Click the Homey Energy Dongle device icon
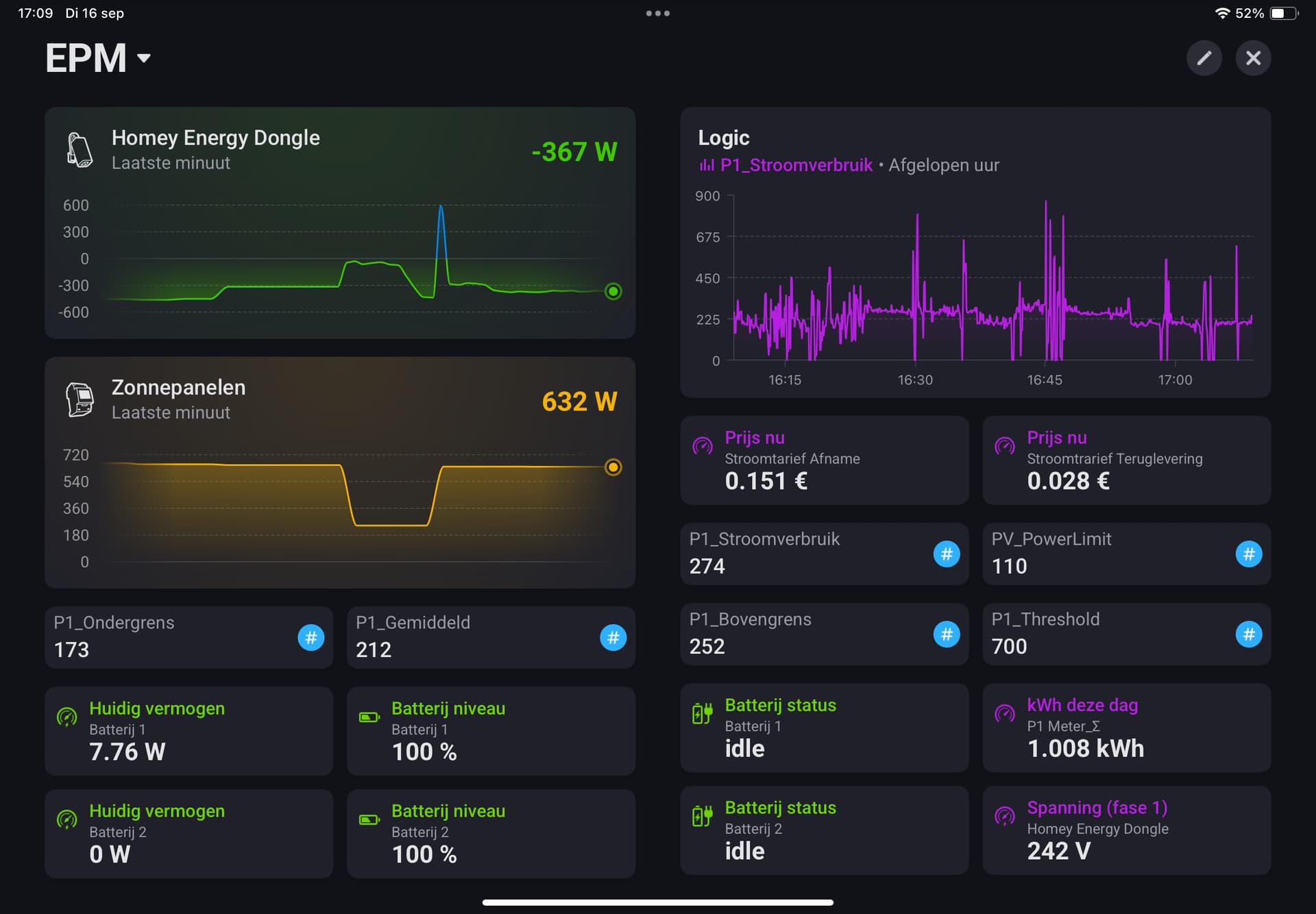The width and height of the screenshot is (1316, 914). (80, 149)
